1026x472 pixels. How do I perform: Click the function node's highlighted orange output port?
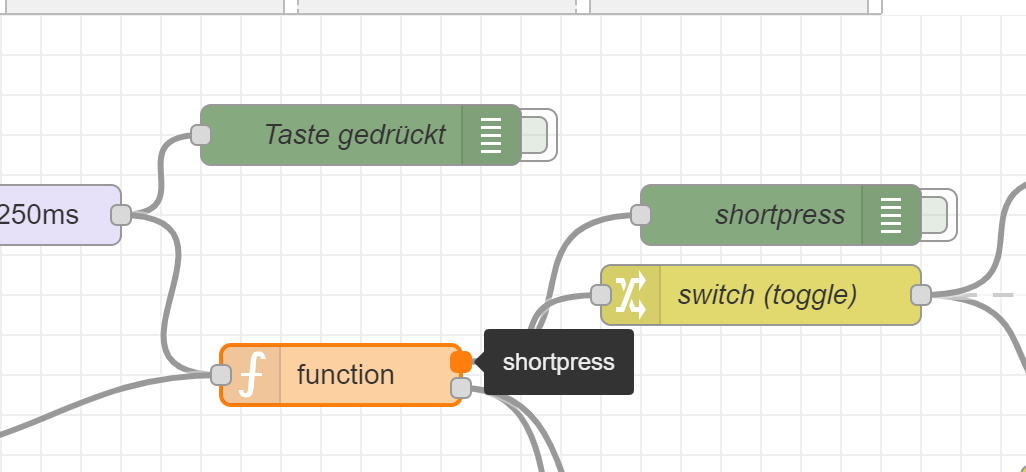point(461,362)
